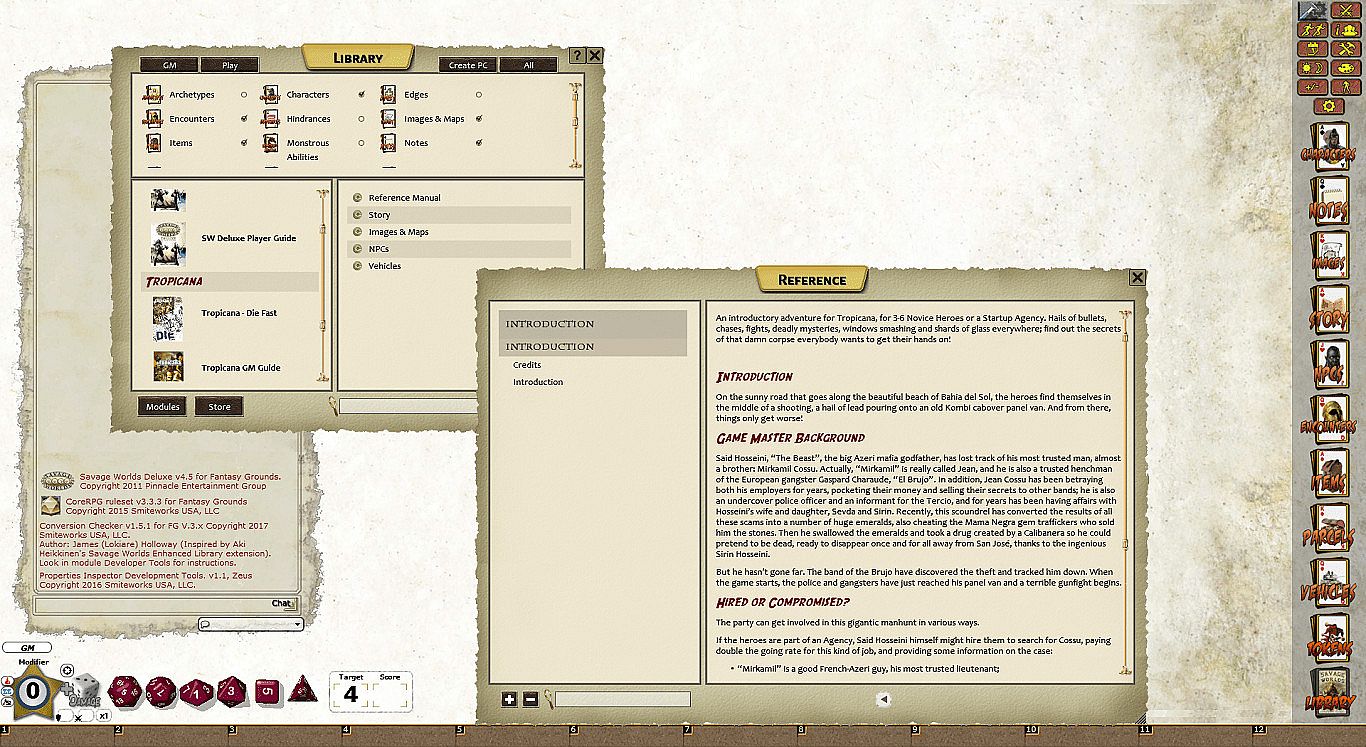Pick the square d6 die showing 5
The height and width of the screenshot is (747, 1366).
click(x=267, y=691)
